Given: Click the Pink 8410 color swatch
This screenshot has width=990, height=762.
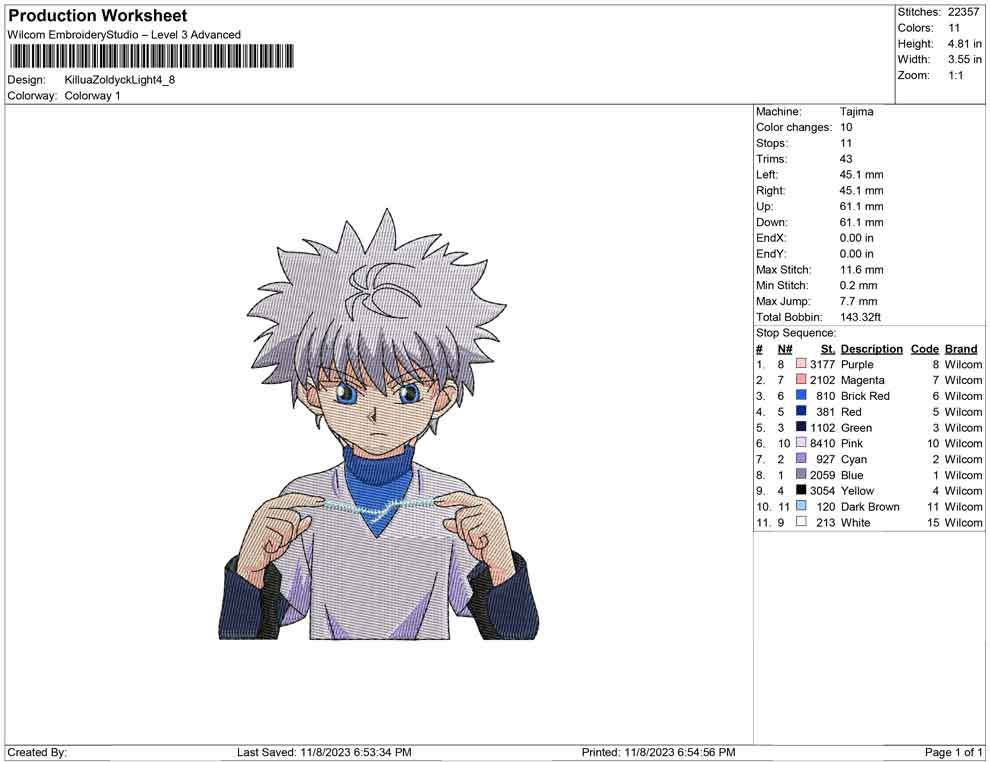Looking at the screenshot, I should (x=801, y=443).
